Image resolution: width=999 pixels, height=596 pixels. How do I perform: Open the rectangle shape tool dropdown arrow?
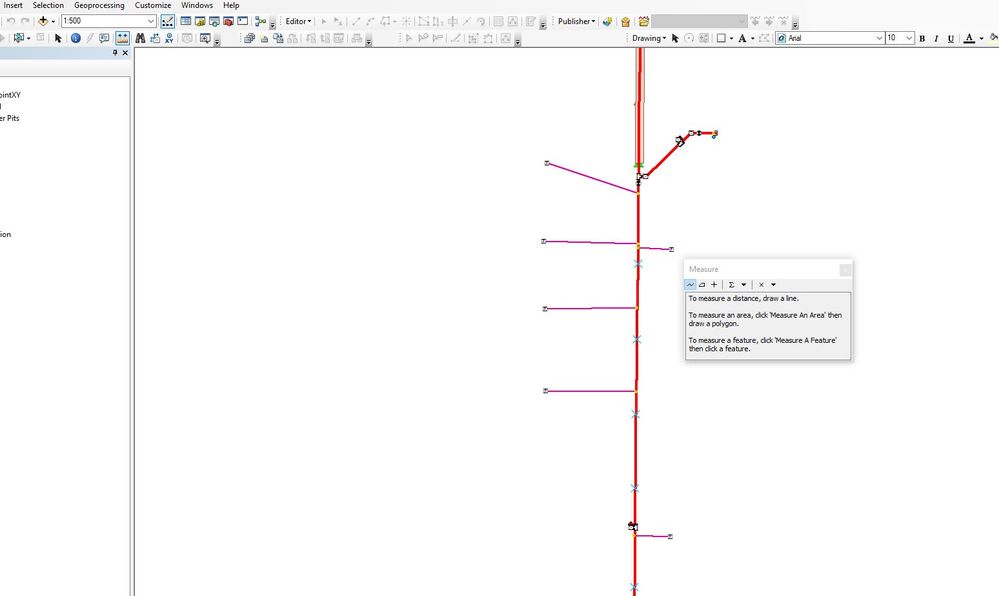point(731,38)
